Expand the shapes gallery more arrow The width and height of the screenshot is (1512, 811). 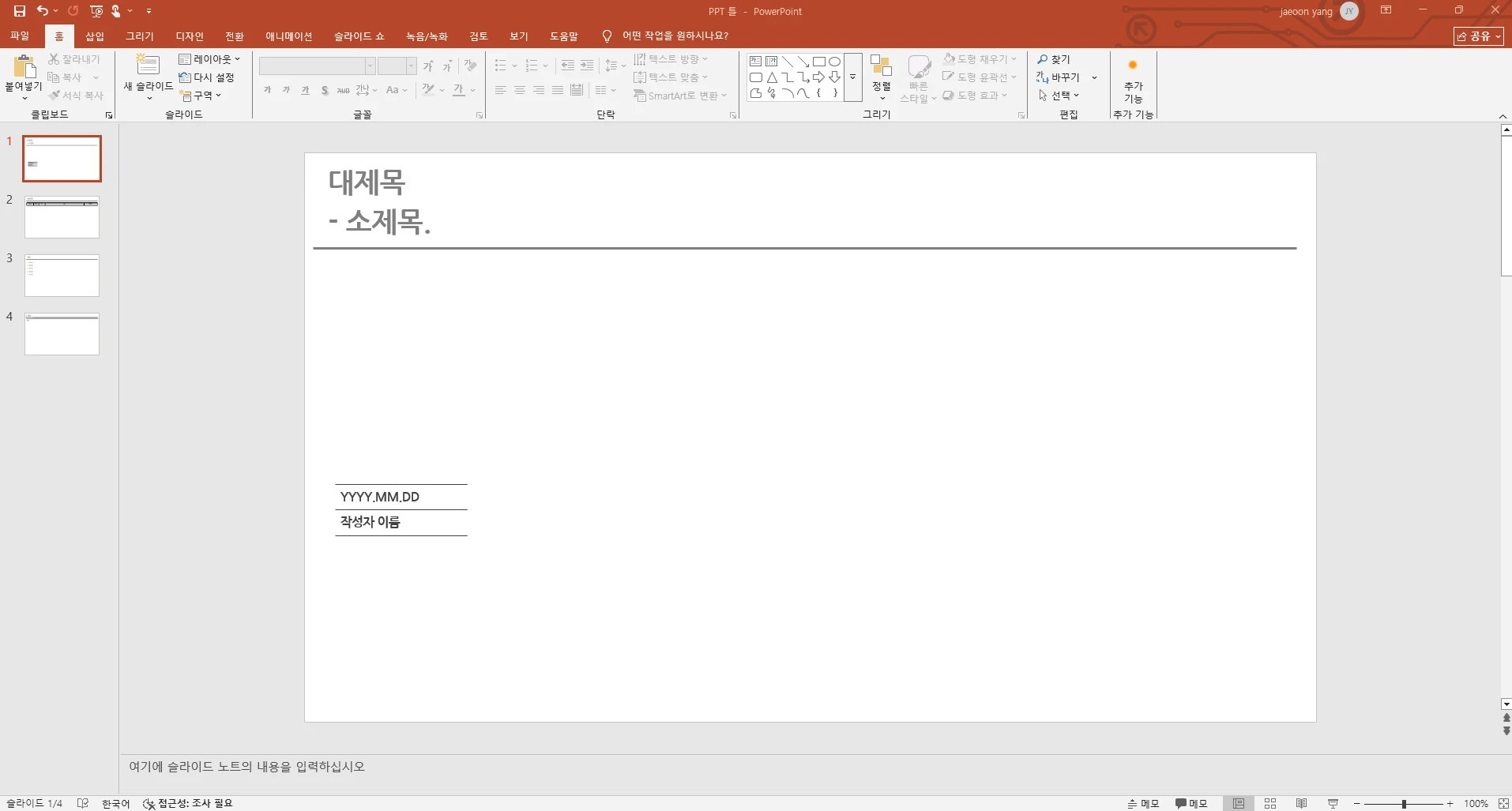point(853,77)
